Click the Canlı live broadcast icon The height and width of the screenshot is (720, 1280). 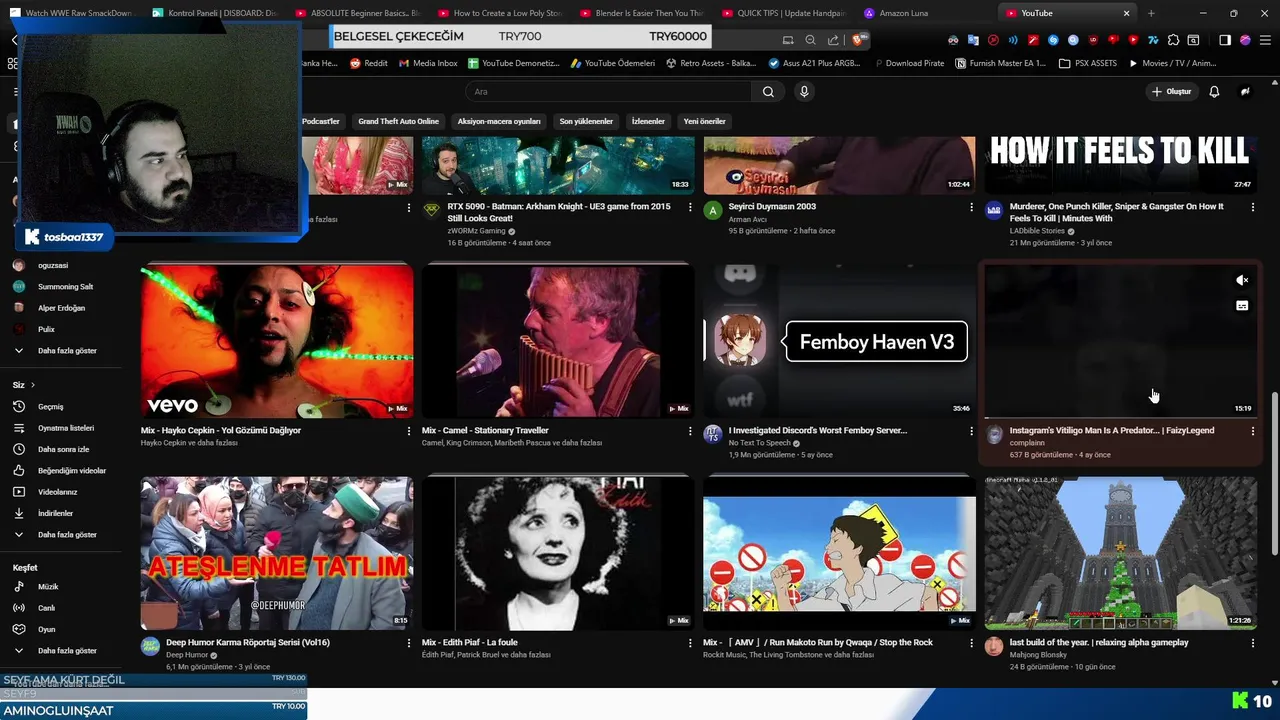pos(18,608)
